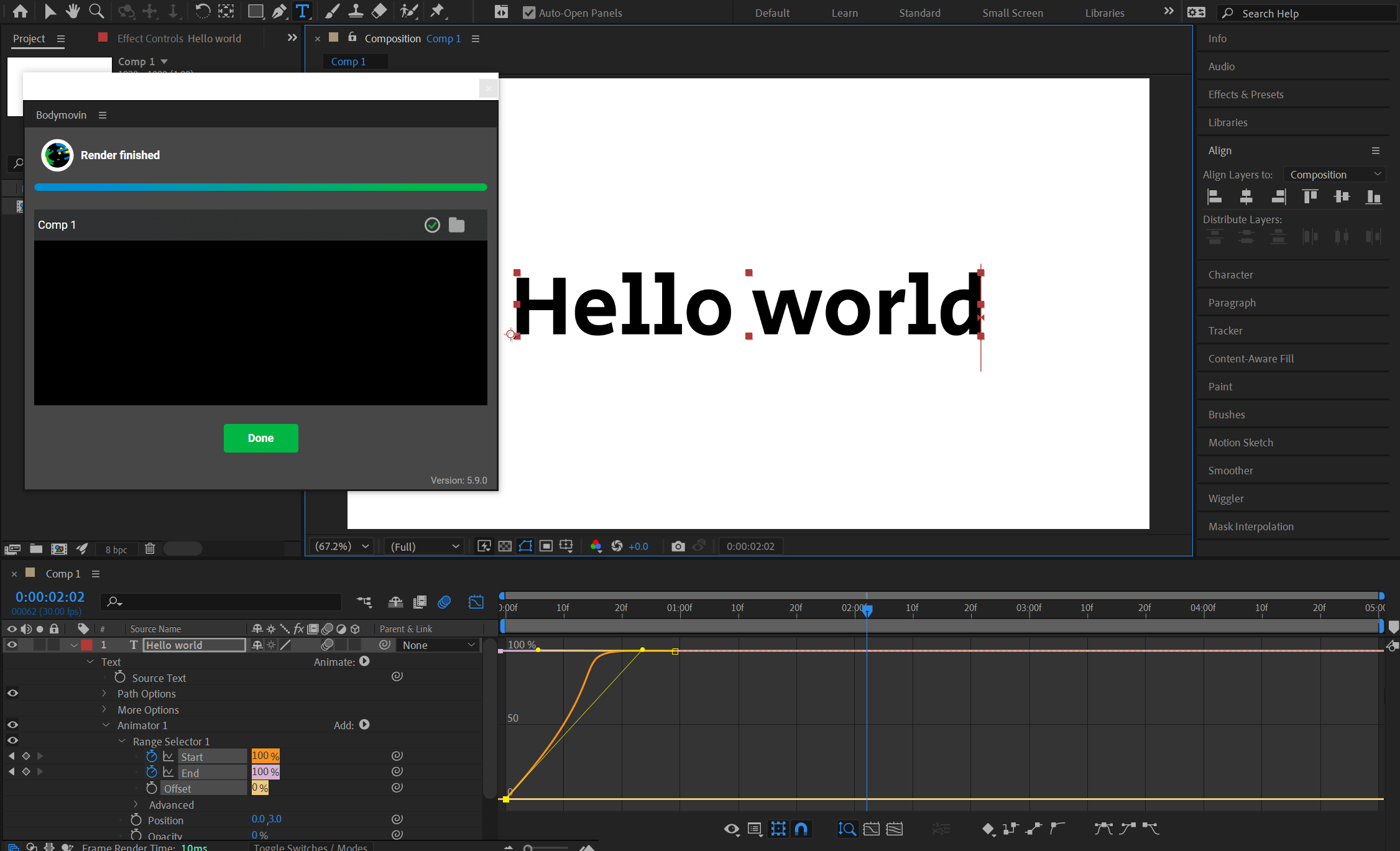Click the green Done button
This screenshot has height=851, width=1400.
tap(260, 438)
